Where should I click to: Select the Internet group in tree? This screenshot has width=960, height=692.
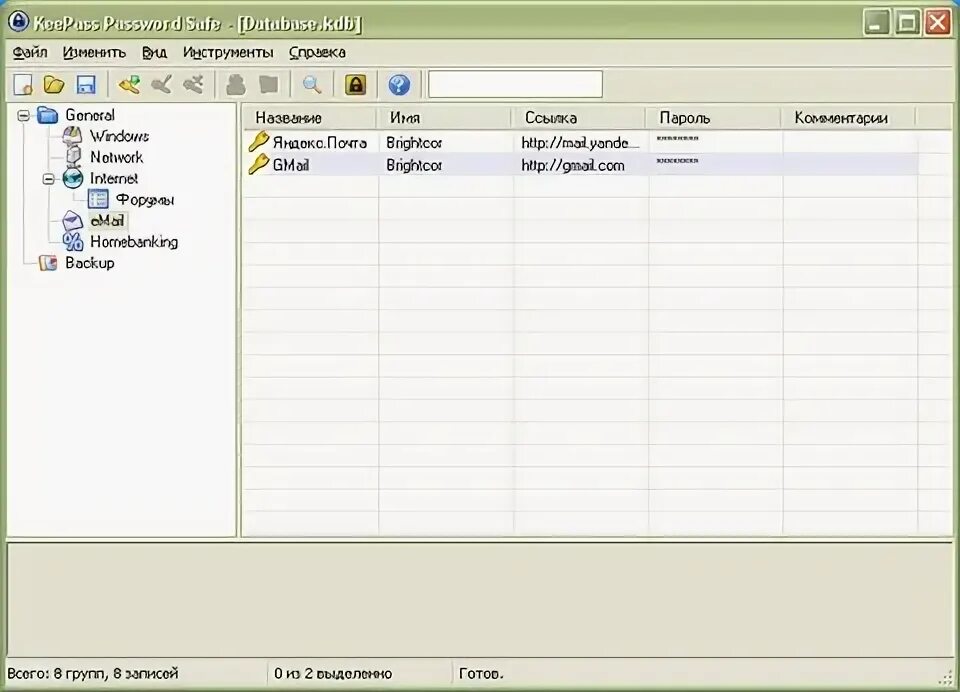[x=114, y=178]
